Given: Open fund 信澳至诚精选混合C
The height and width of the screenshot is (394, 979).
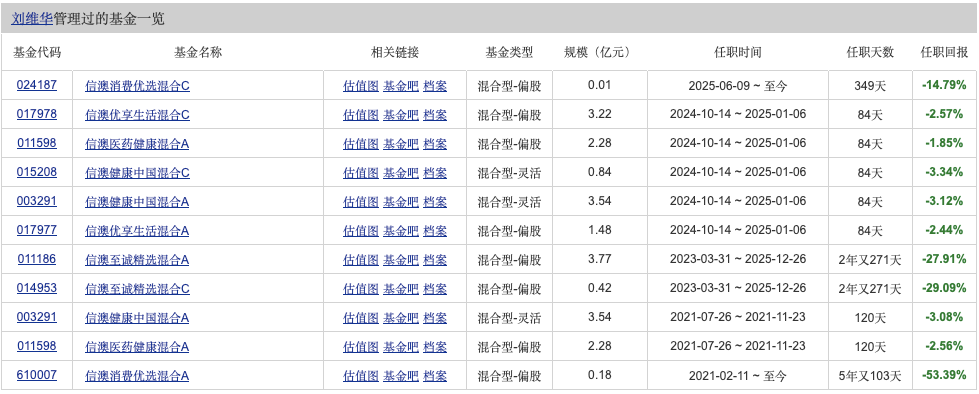Looking at the screenshot, I should [137, 289].
